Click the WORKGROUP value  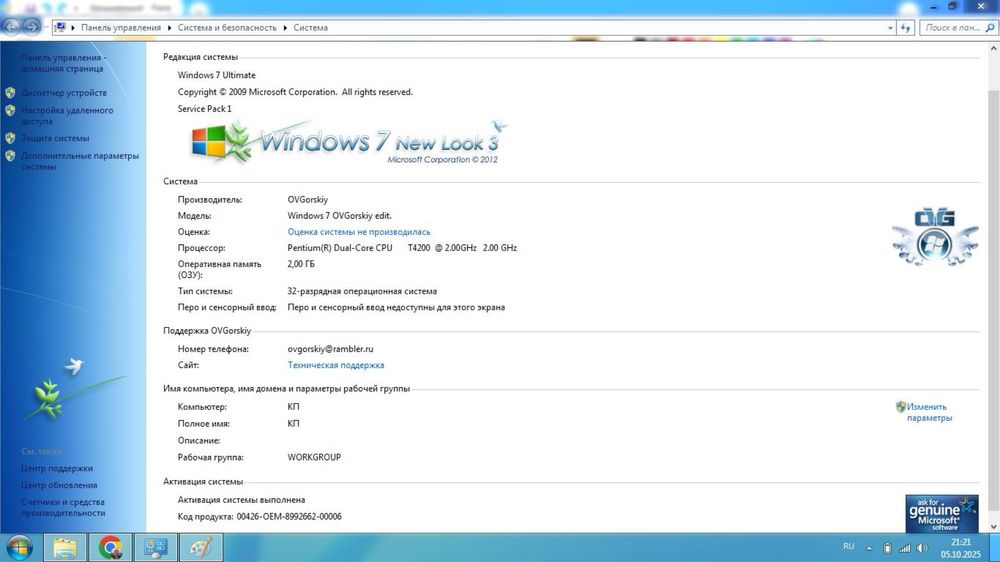click(314, 457)
